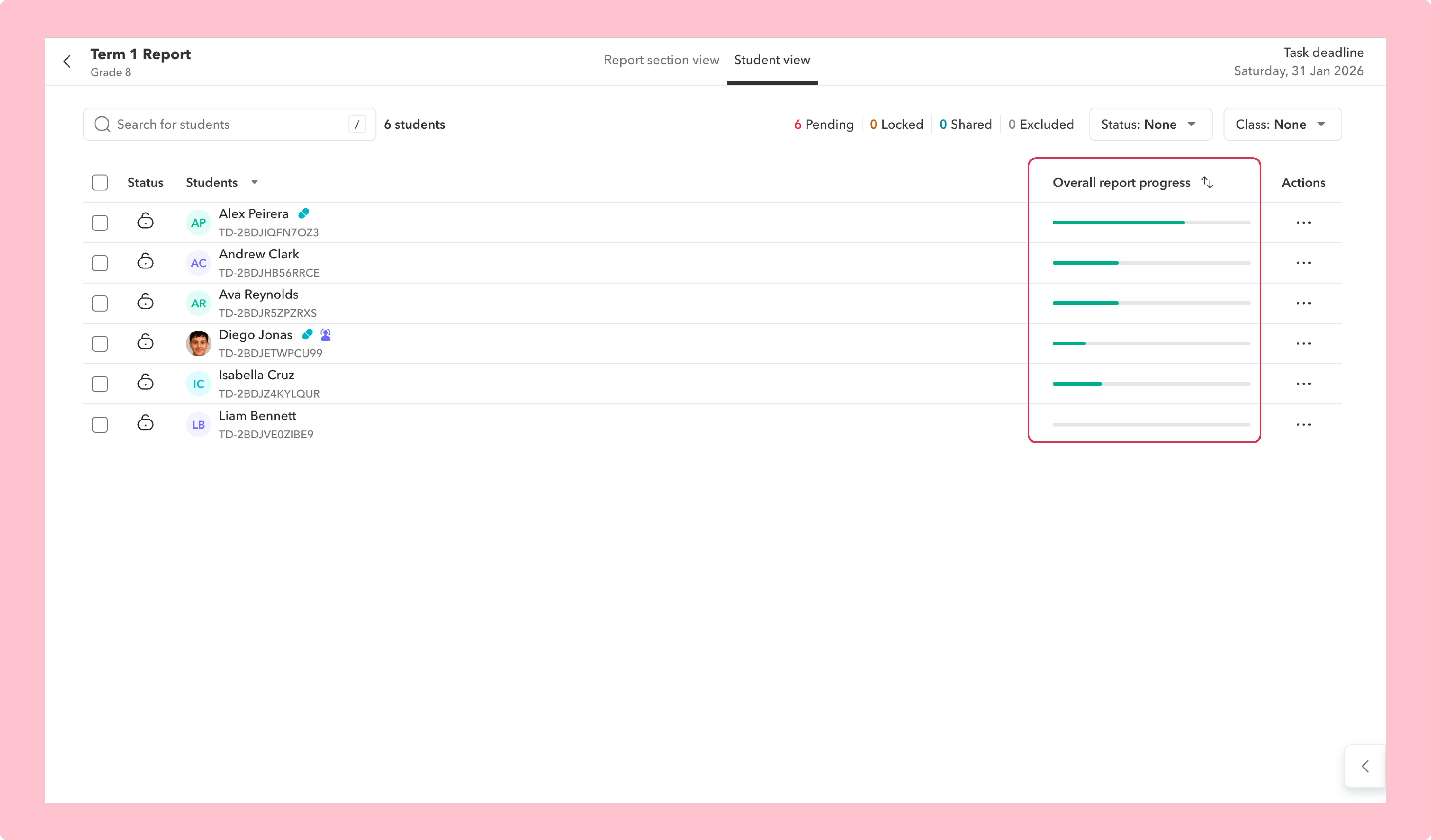Click the Status column header
1431x840 pixels.
145,182
